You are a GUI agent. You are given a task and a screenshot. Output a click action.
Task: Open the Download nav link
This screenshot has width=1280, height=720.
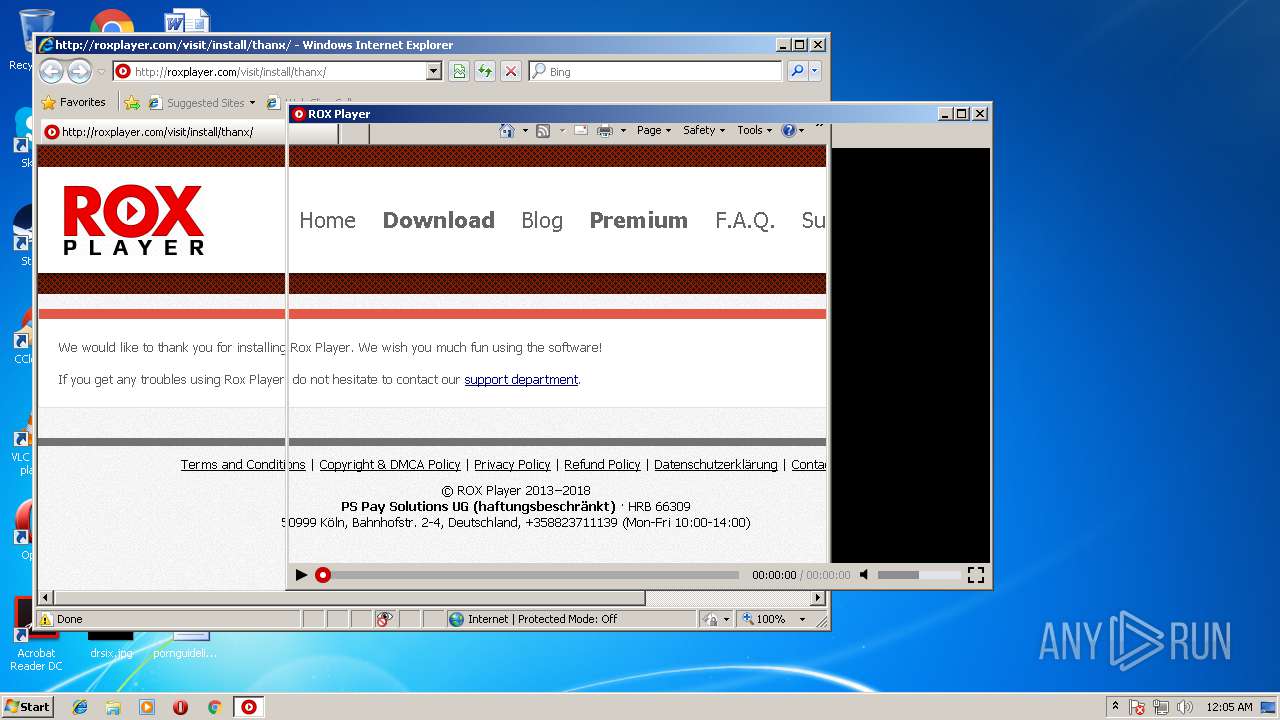(x=438, y=220)
